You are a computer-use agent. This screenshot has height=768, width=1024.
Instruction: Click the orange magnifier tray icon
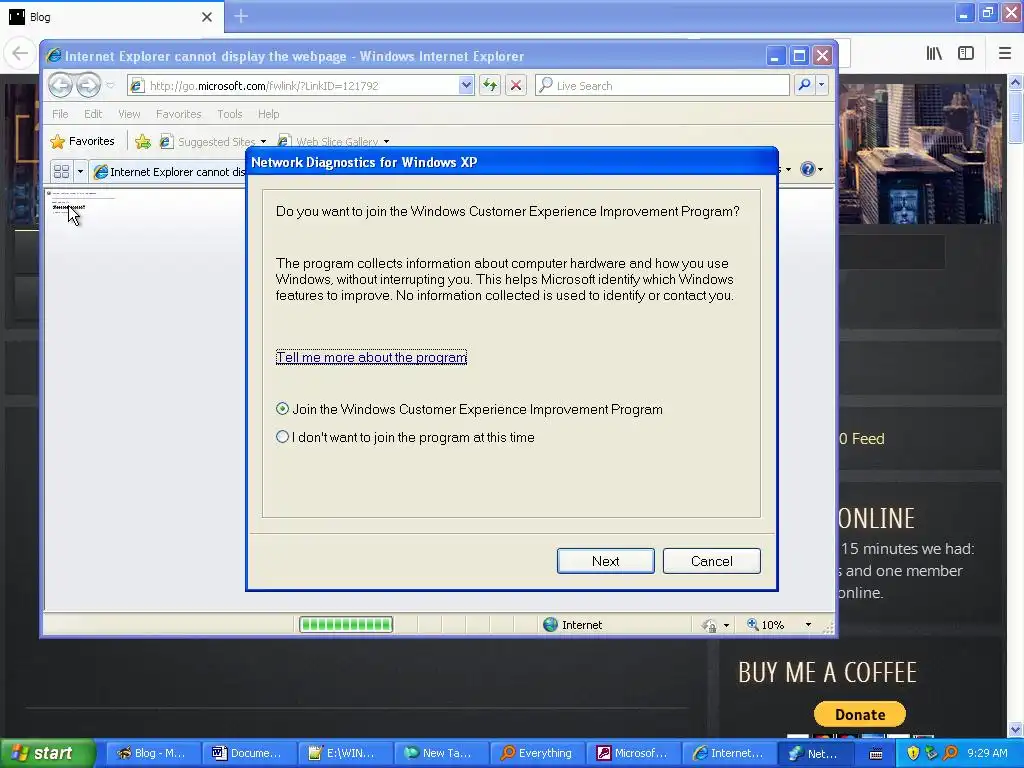(x=950, y=753)
